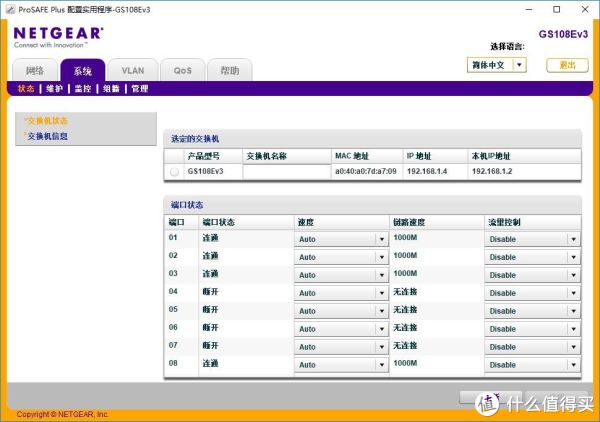Open port 02 speed Auto dropdown
The width and height of the screenshot is (600, 422).
(x=341, y=257)
